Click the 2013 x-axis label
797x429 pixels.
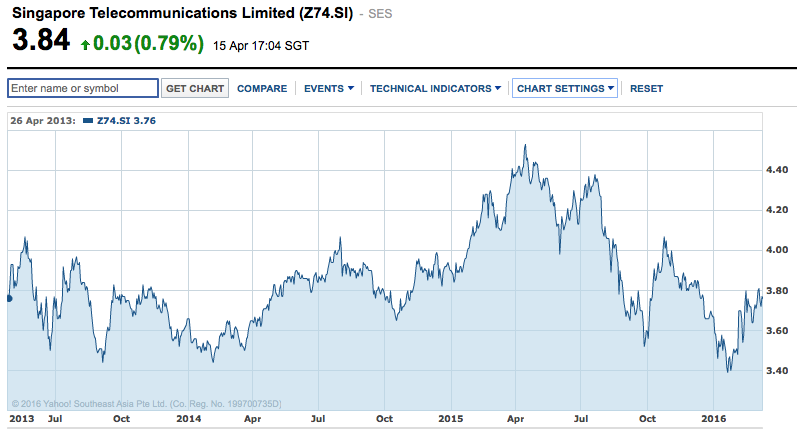(x=22, y=419)
